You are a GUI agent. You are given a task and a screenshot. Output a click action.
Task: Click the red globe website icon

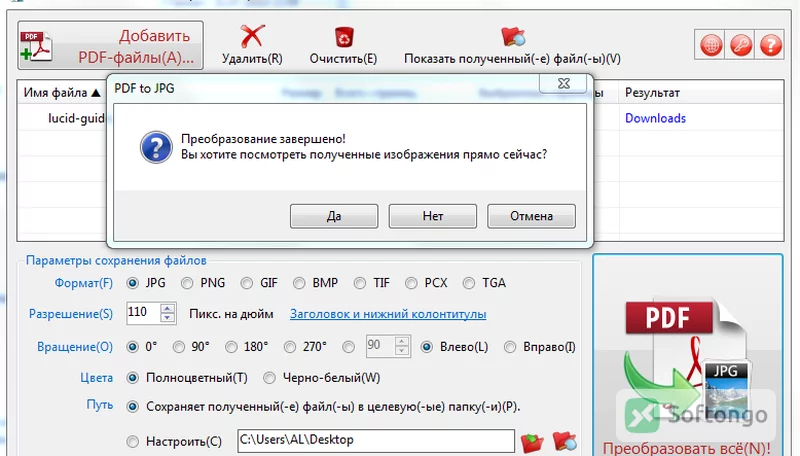[x=711, y=45]
